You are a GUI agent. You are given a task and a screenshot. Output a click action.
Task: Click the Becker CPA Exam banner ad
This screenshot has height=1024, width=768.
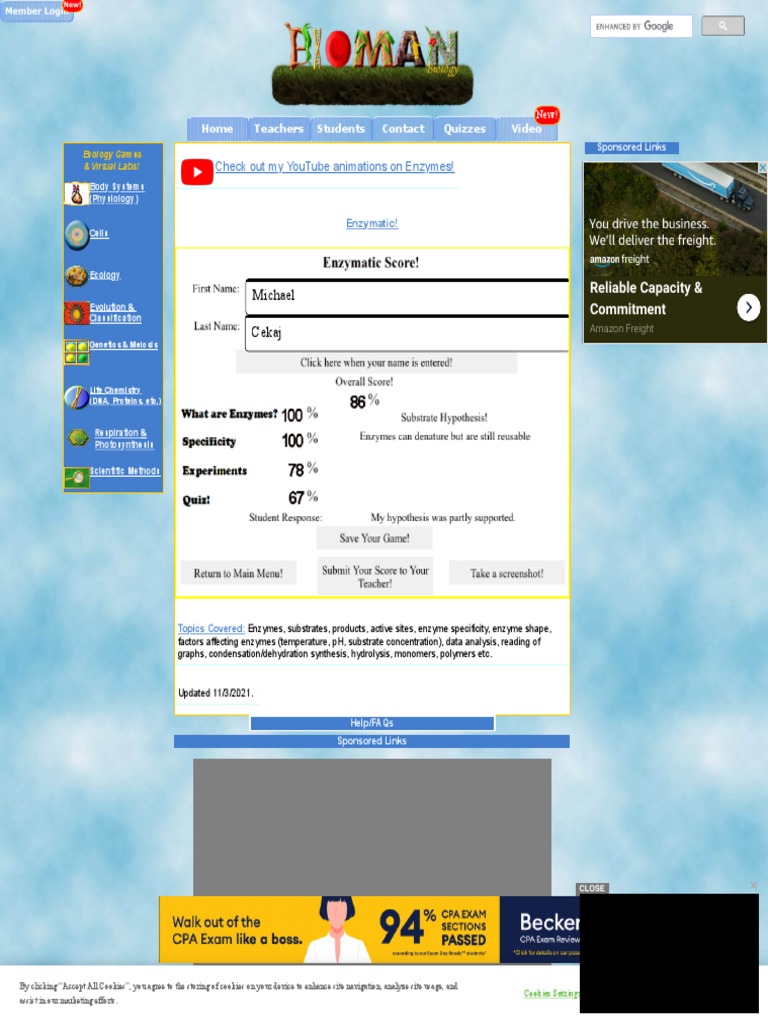[369, 929]
